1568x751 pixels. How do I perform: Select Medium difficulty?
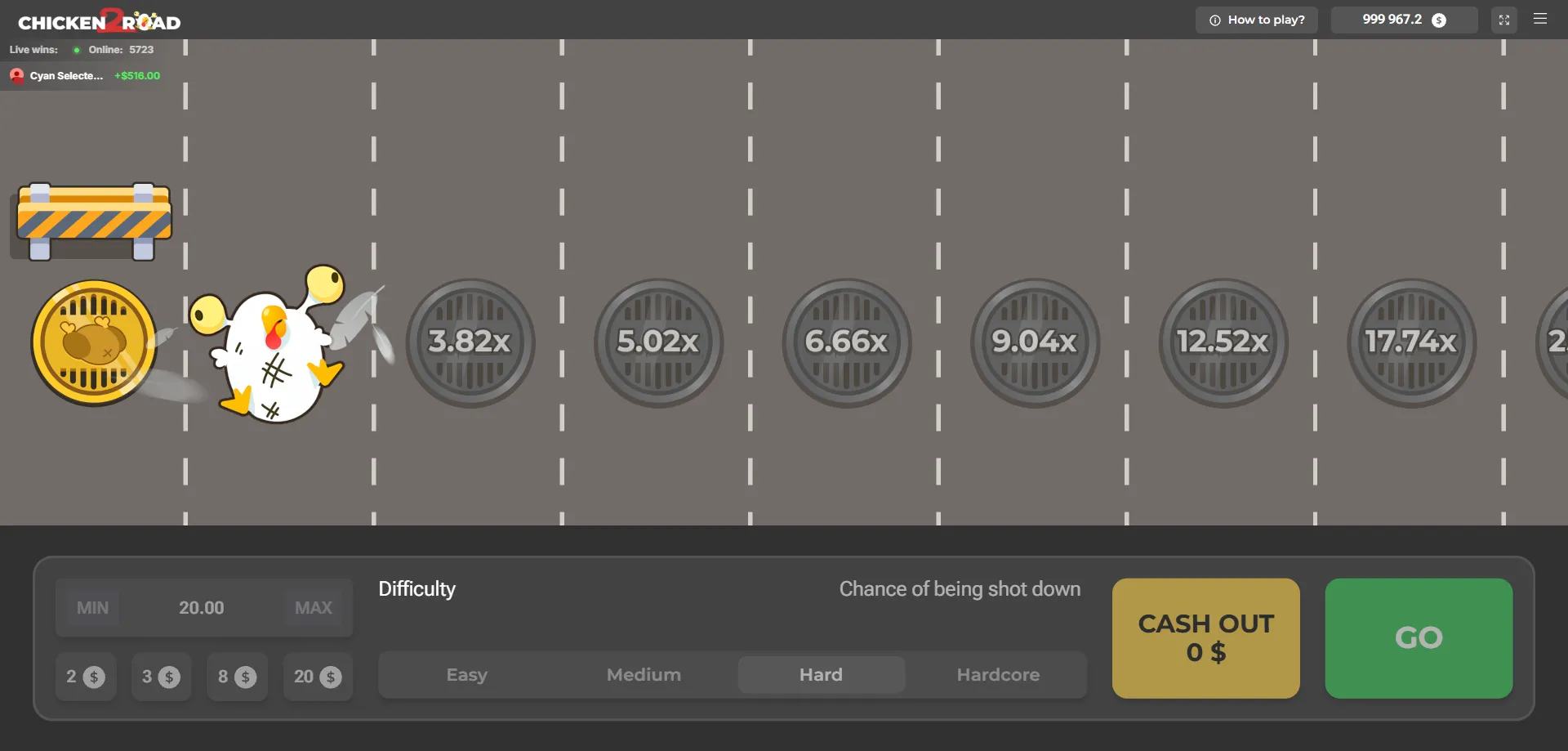(x=644, y=675)
